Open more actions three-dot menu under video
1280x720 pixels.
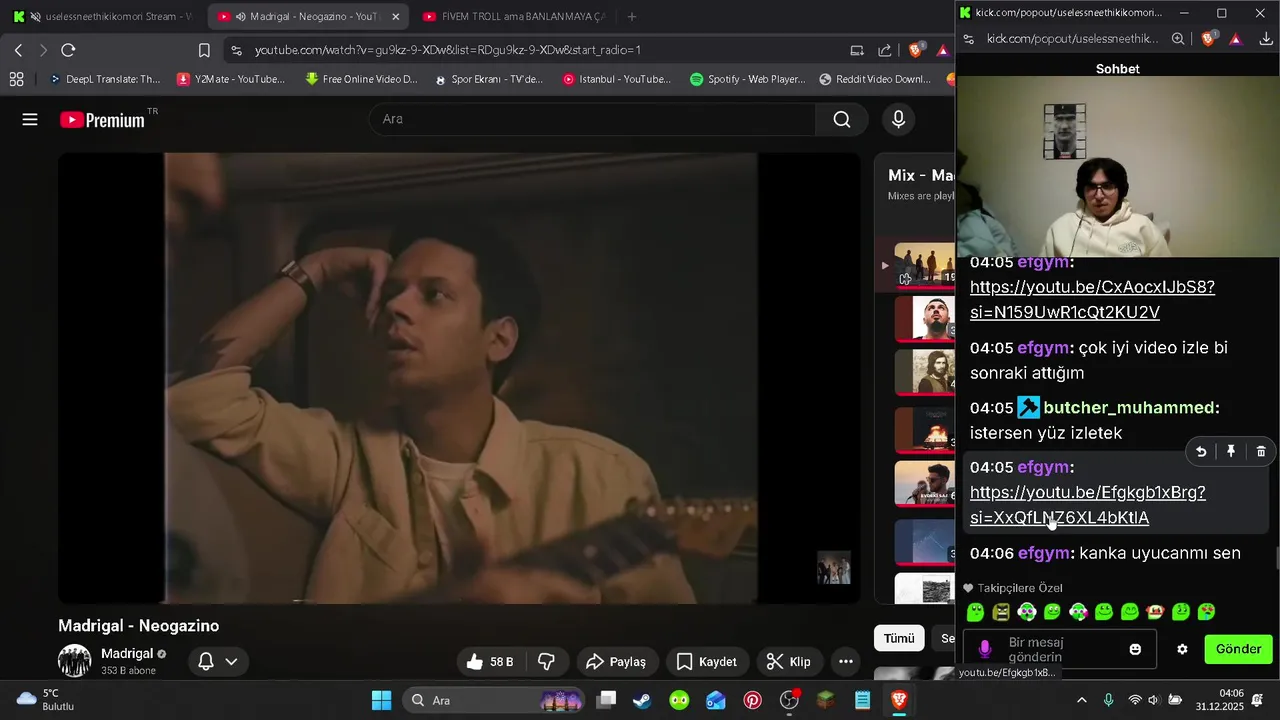(x=846, y=662)
